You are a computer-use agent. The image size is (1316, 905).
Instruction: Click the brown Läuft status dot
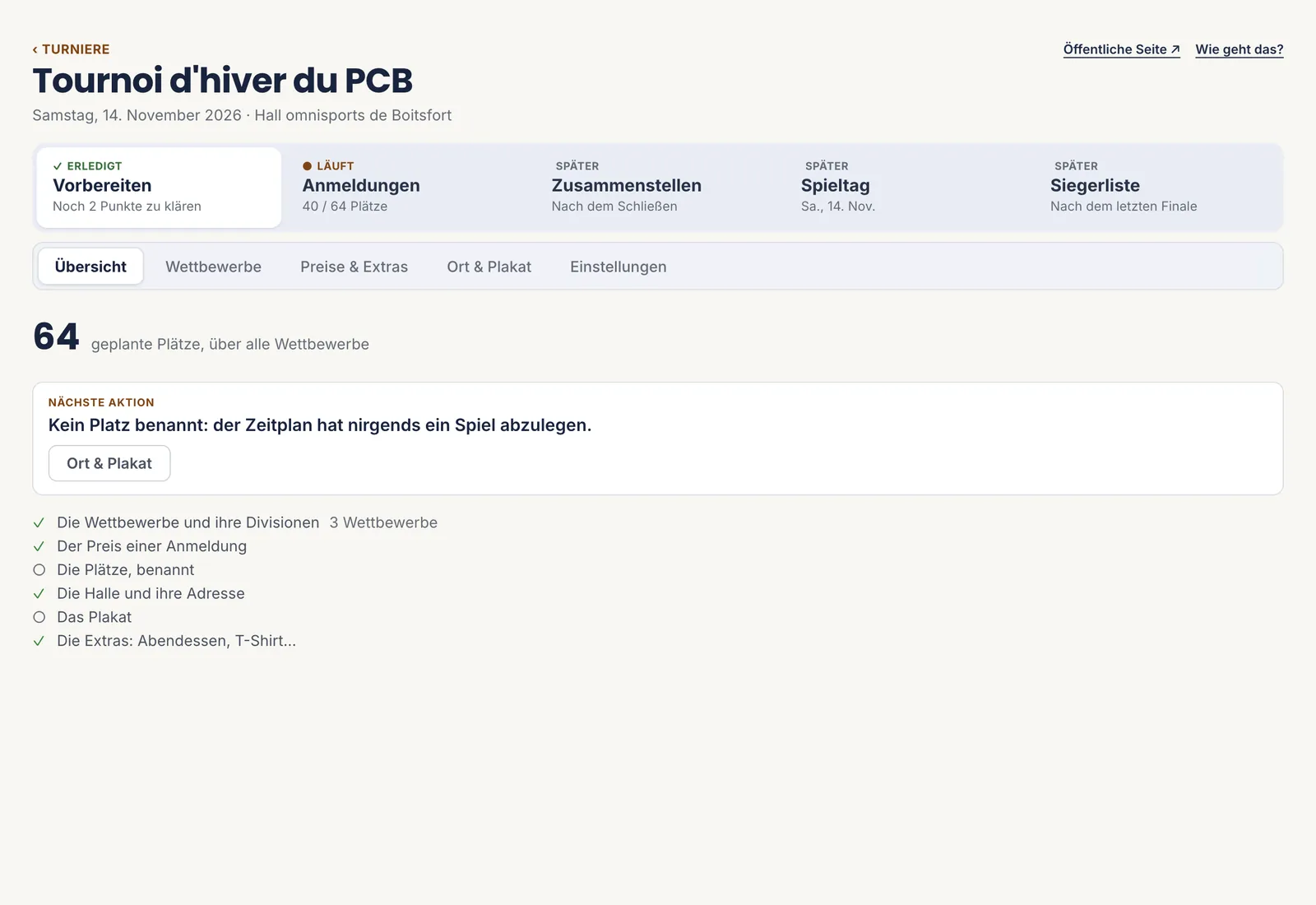[x=307, y=166]
